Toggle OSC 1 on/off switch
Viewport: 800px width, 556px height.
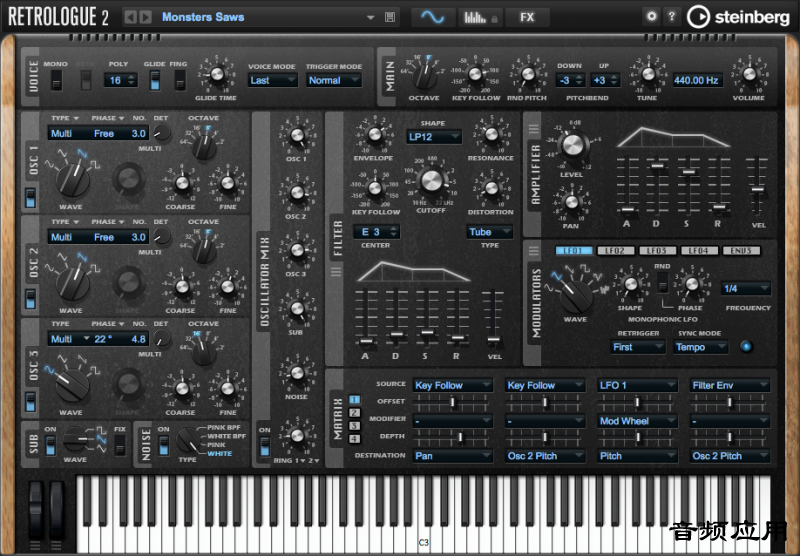[x=31, y=198]
